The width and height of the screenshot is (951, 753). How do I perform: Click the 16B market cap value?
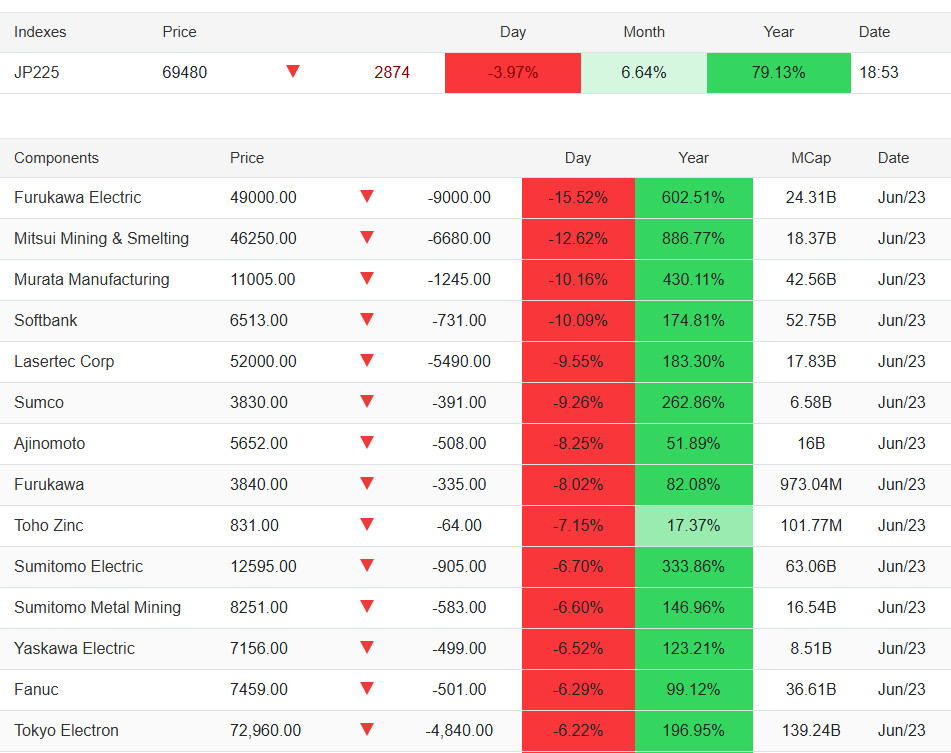click(x=811, y=443)
